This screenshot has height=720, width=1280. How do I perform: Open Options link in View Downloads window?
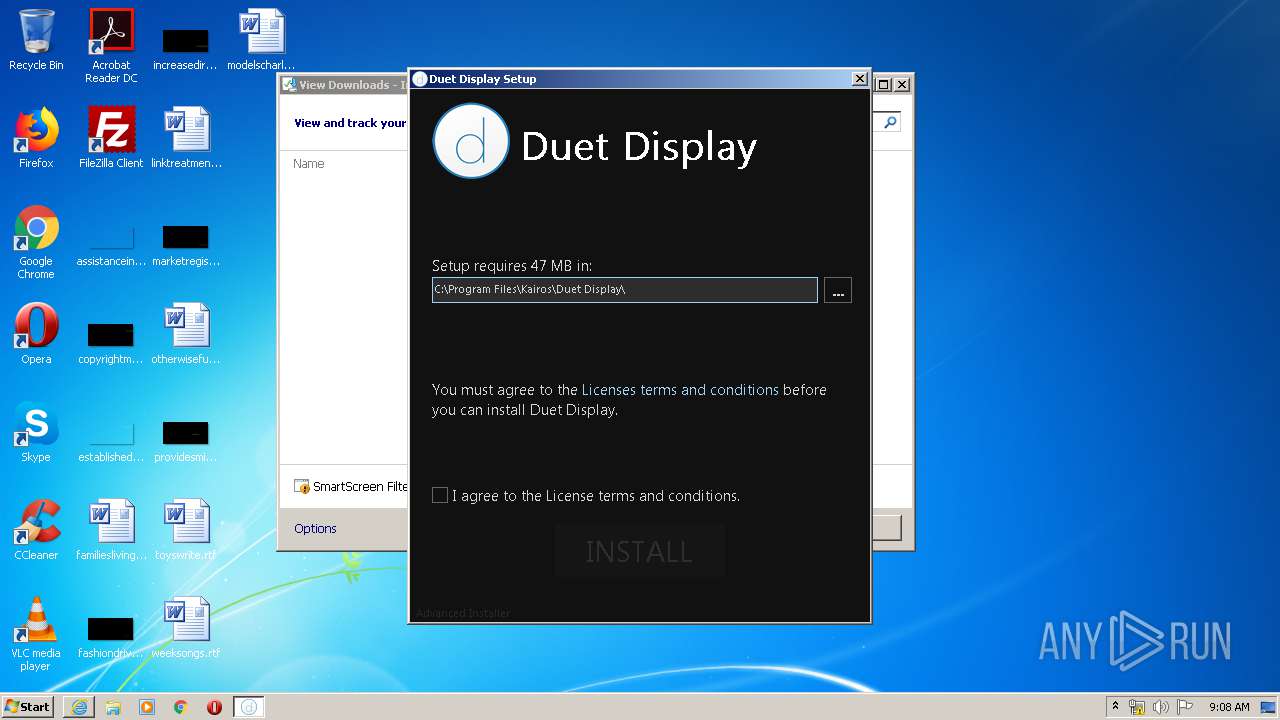click(315, 528)
